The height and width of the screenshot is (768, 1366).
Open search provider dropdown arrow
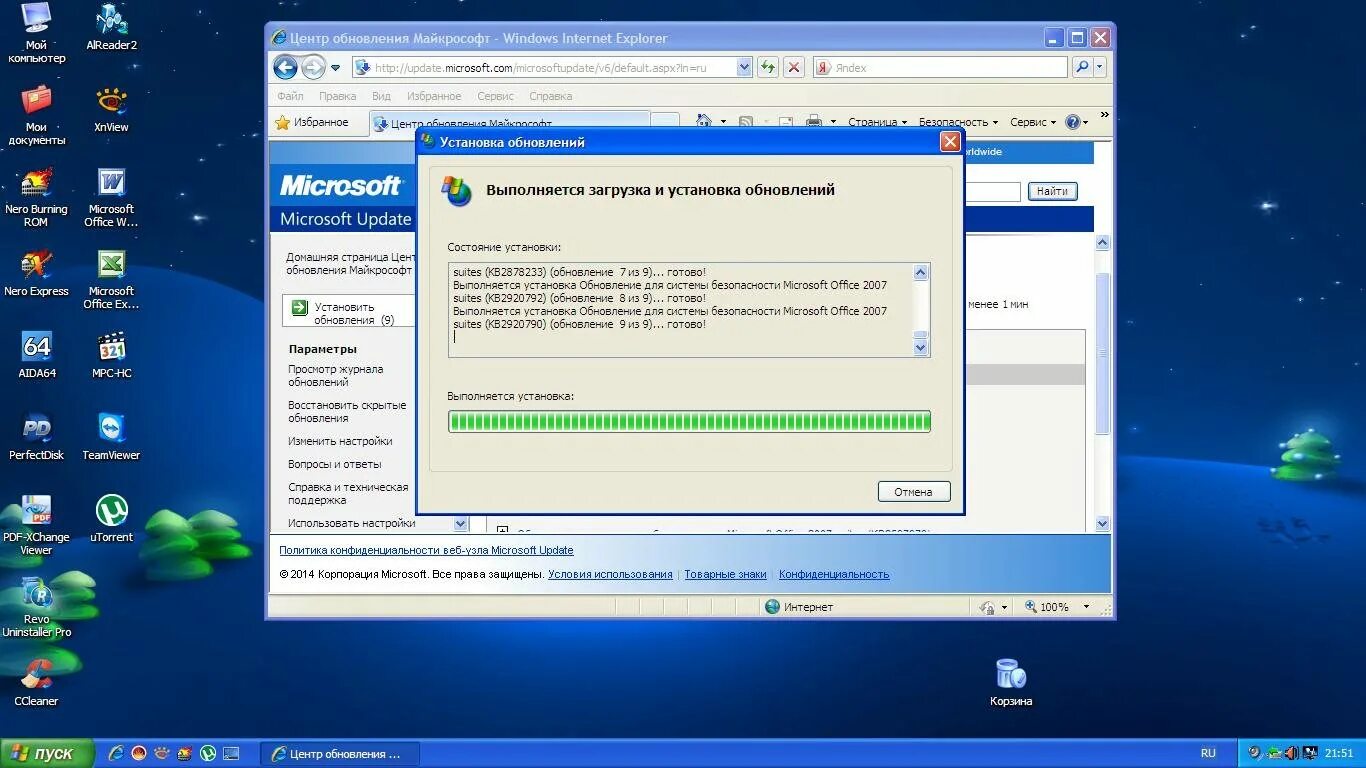coord(1100,67)
